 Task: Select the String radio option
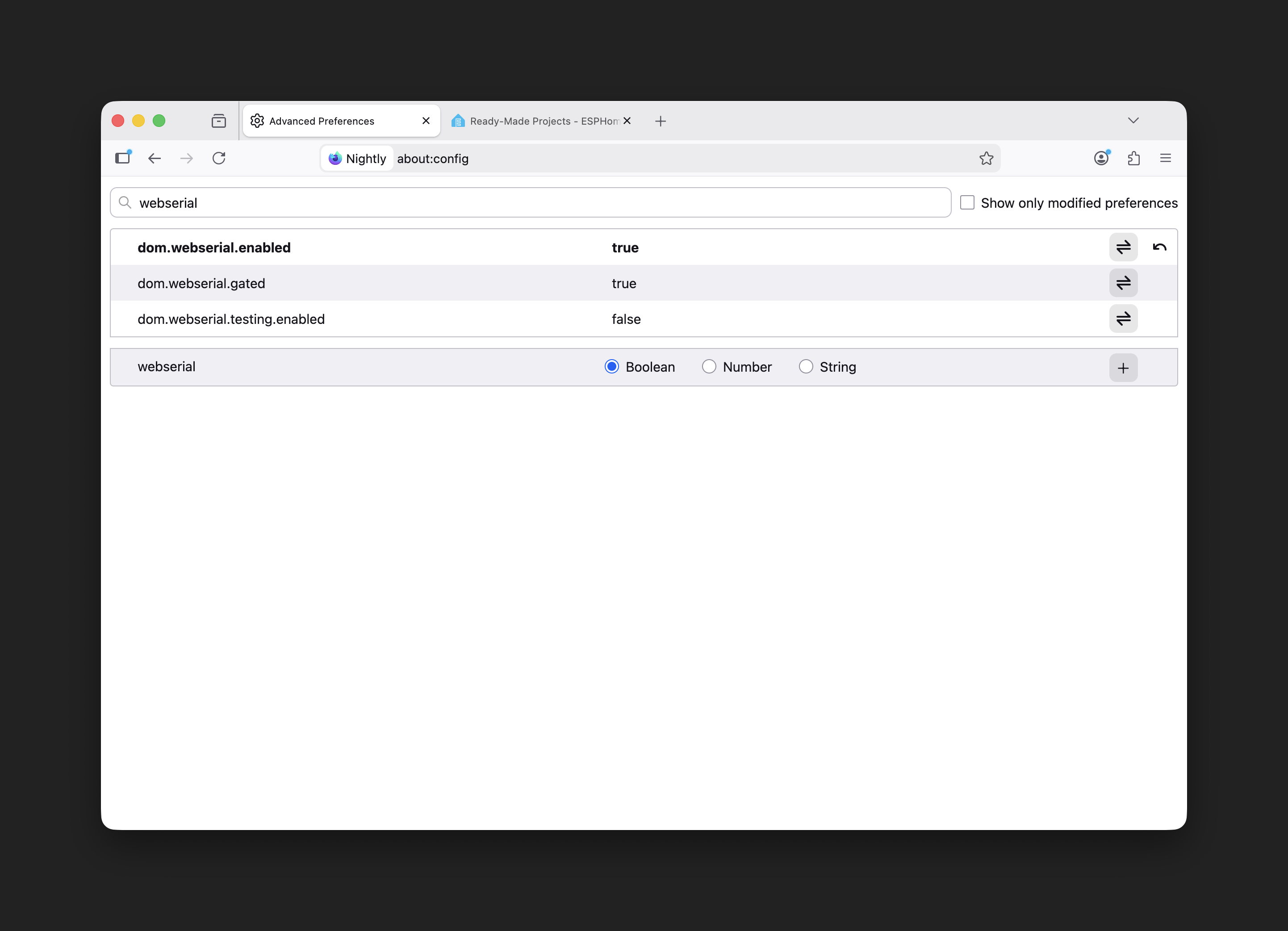[x=805, y=367]
